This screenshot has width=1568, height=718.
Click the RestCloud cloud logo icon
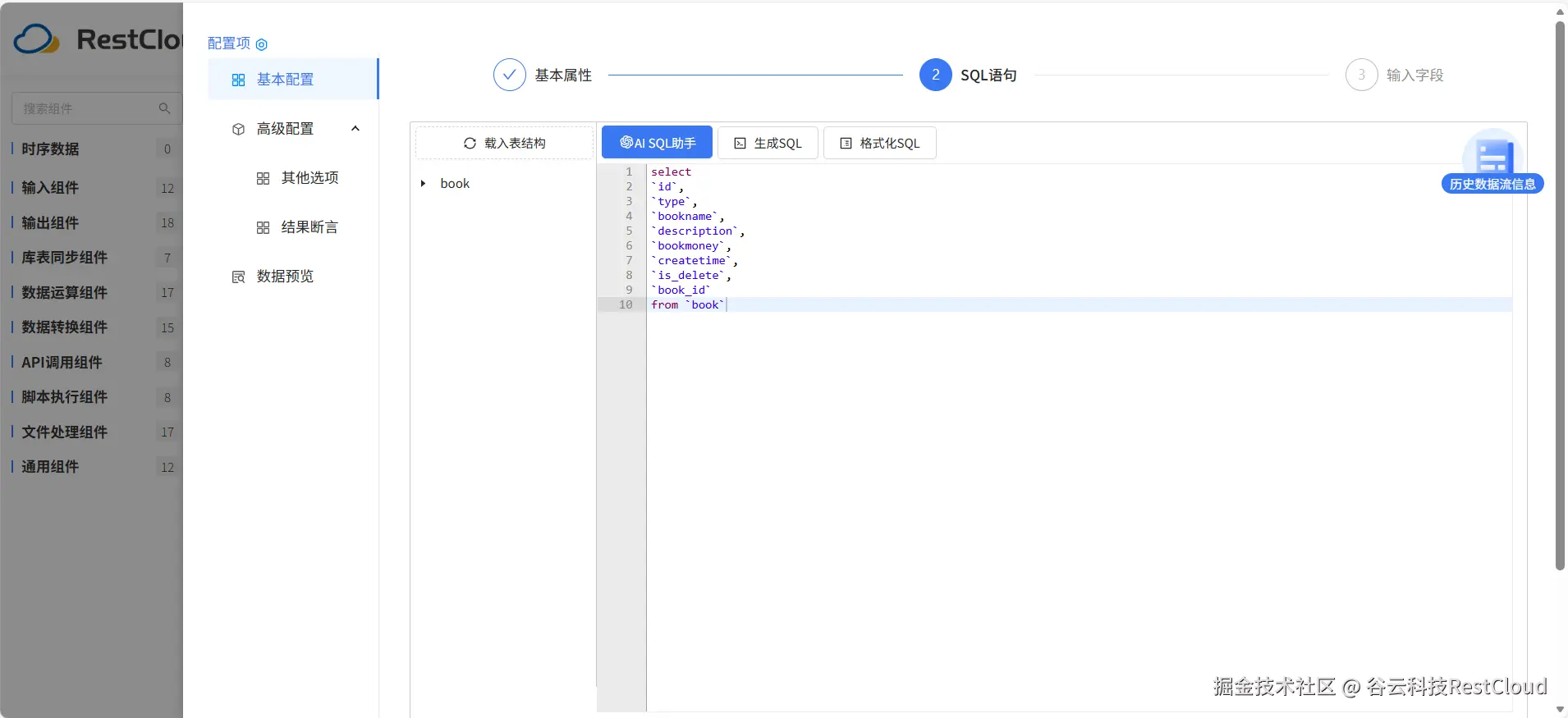pos(37,39)
